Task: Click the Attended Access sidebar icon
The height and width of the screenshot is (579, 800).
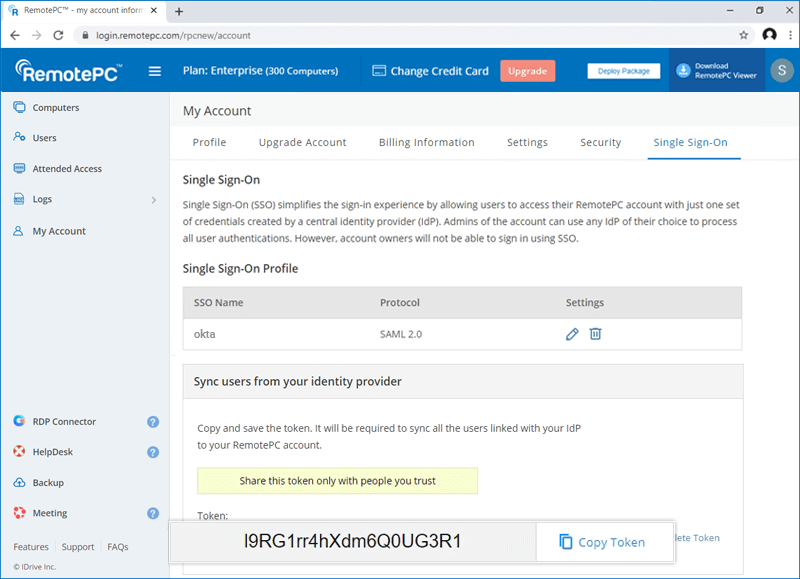Action: (x=19, y=168)
